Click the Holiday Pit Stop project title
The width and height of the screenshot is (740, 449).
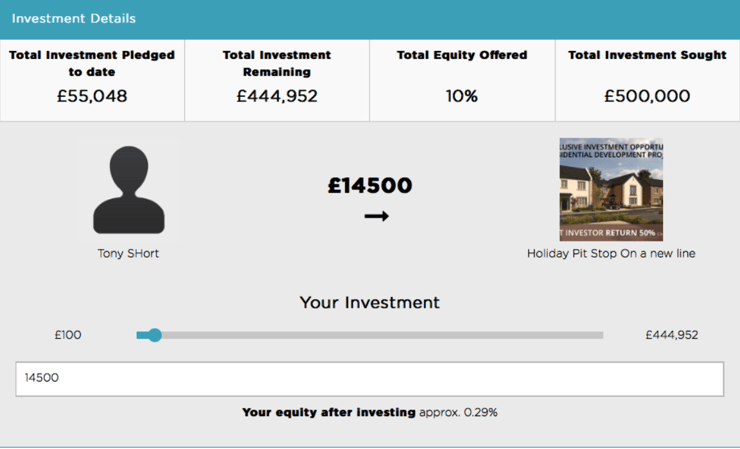click(611, 254)
